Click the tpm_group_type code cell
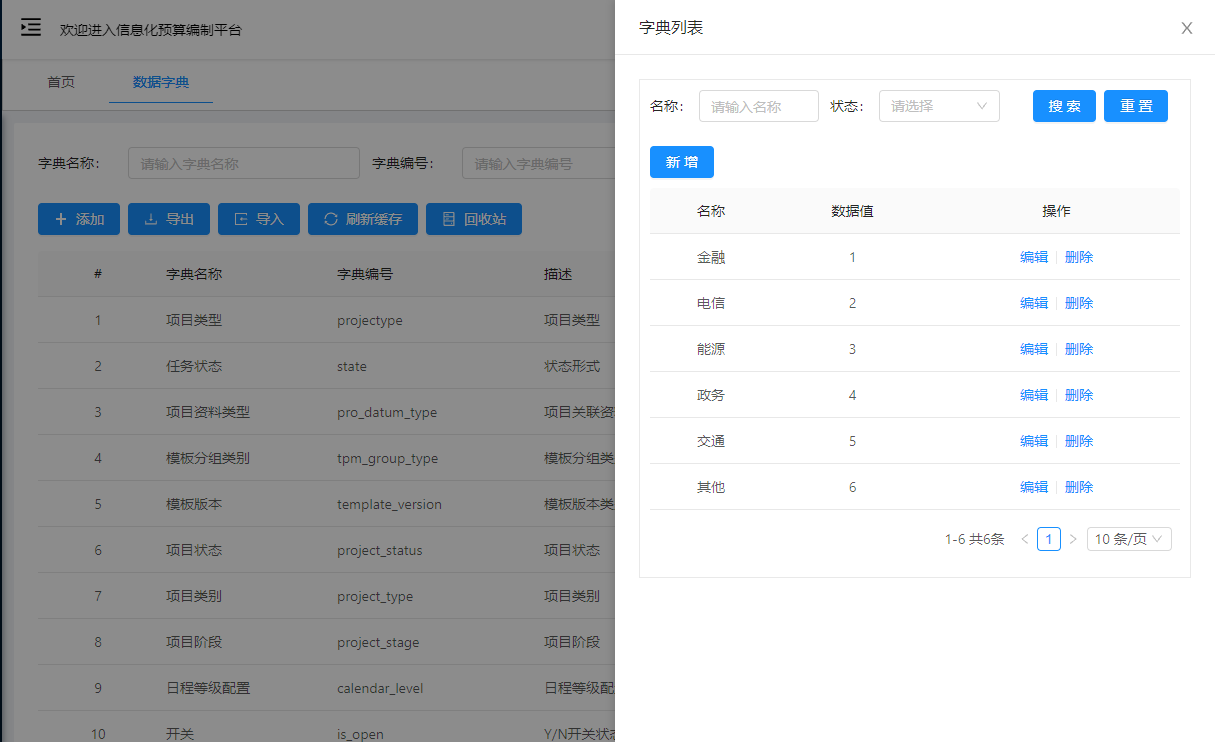Viewport: 1215px width, 742px height. (x=388, y=458)
